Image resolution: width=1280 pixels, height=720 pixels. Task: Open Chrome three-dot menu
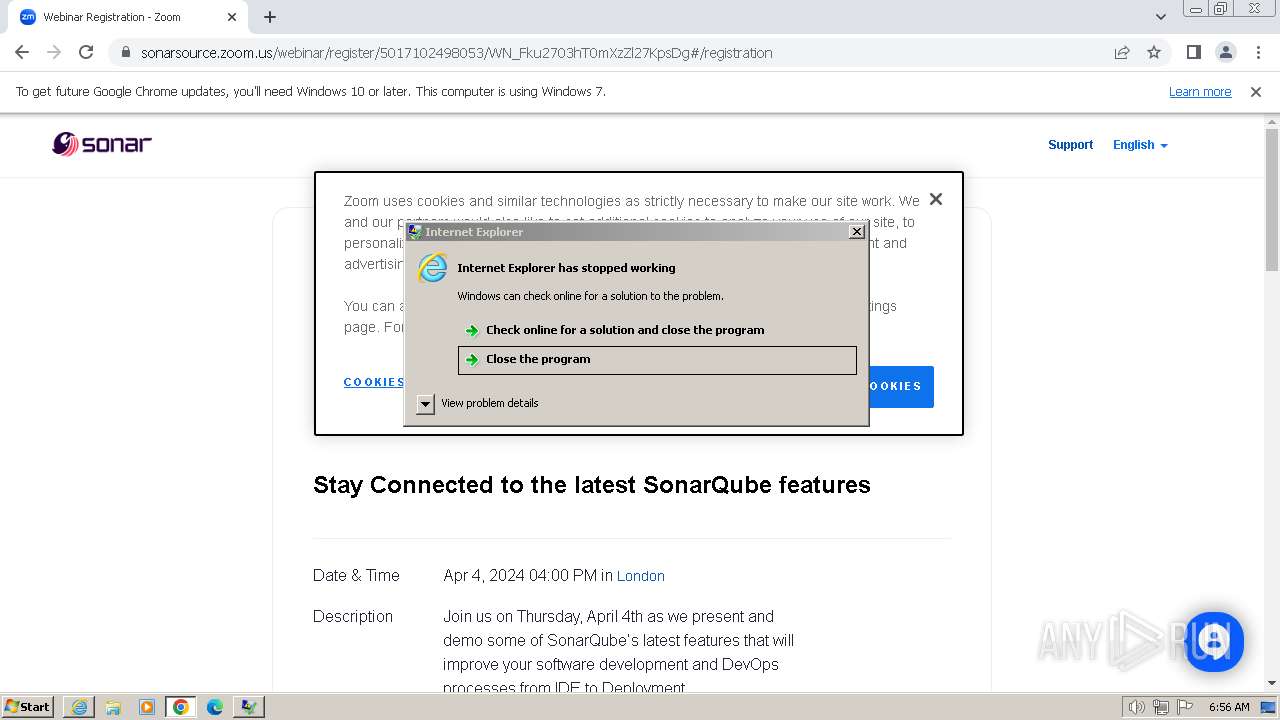(x=1257, y=52)
